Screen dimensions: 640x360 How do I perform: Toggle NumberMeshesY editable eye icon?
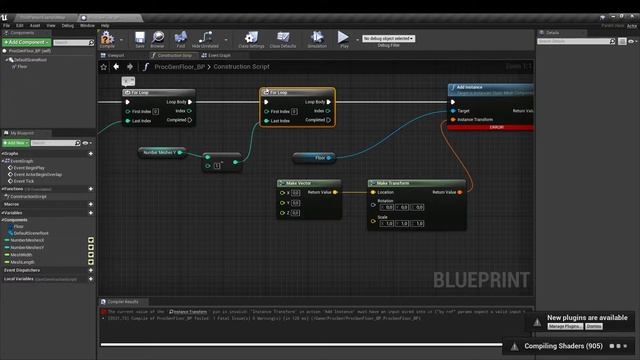click(91, 247)
